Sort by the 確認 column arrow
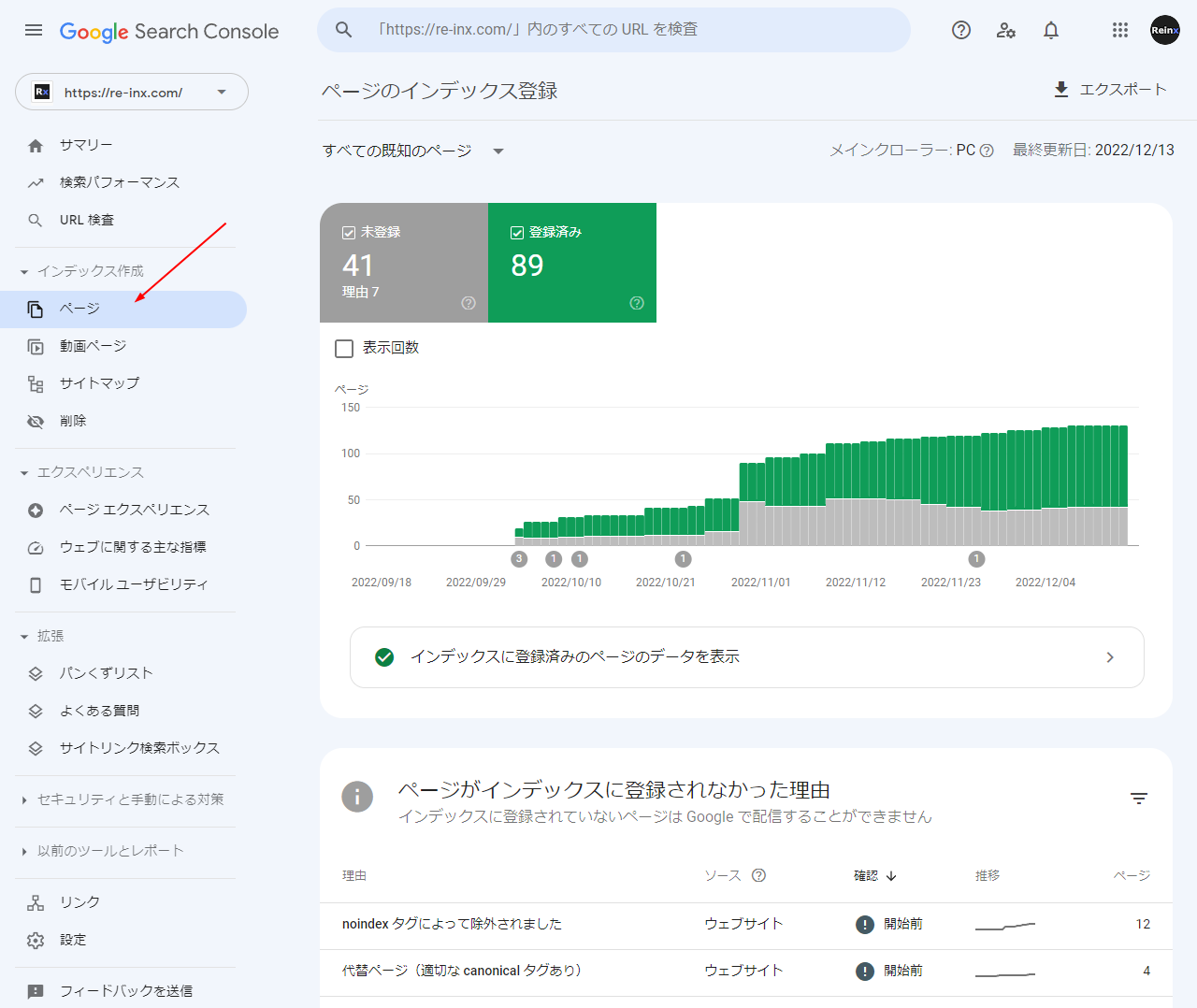 pyautogui.click(x=891, y=876)
